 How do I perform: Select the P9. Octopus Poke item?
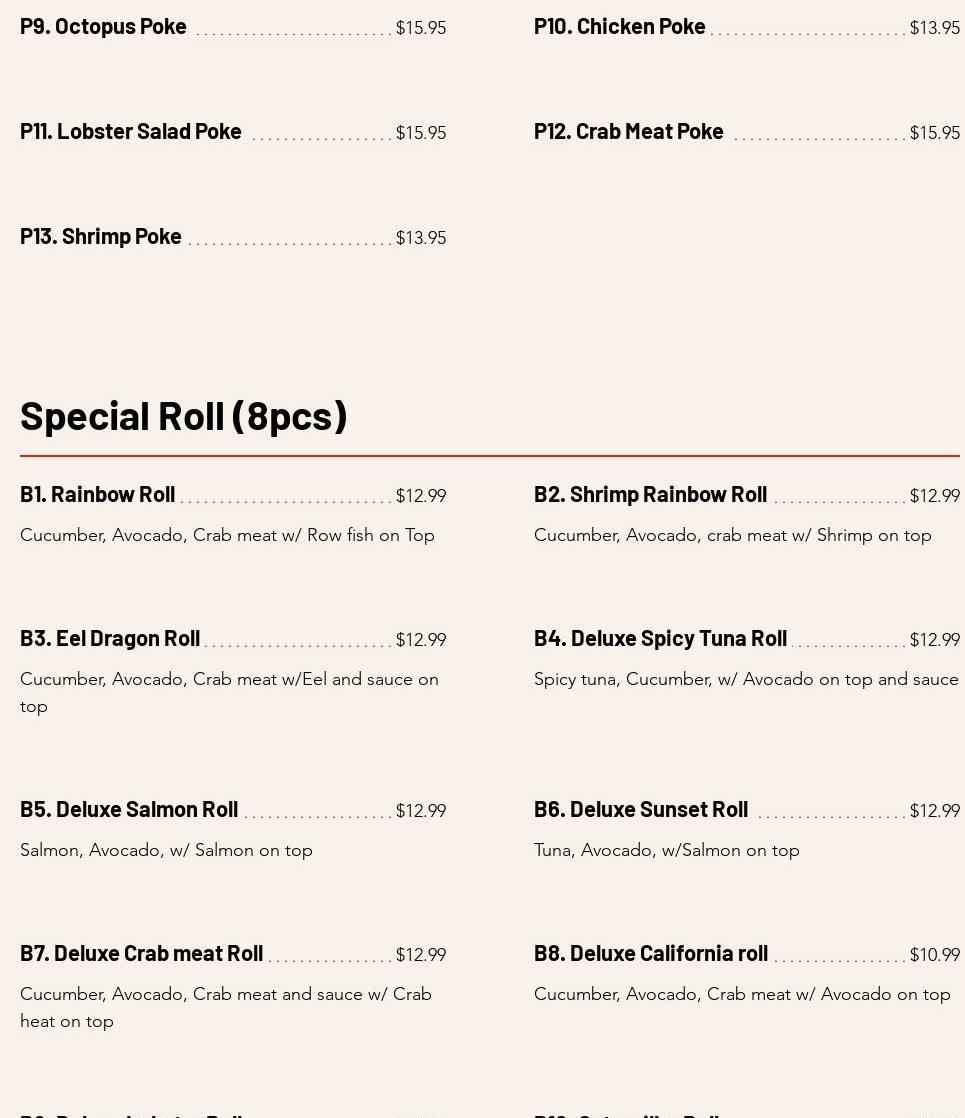click(103, 26)
